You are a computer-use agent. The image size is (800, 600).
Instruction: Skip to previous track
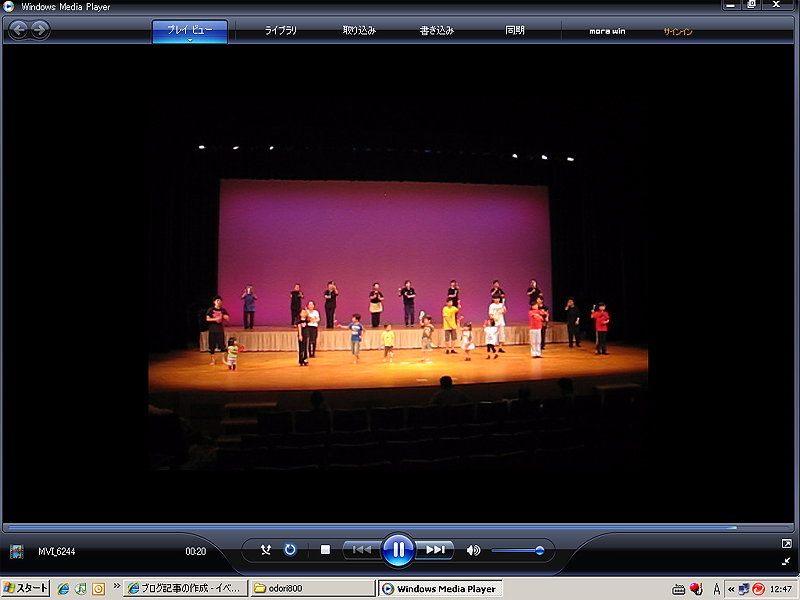pos(362,549)
